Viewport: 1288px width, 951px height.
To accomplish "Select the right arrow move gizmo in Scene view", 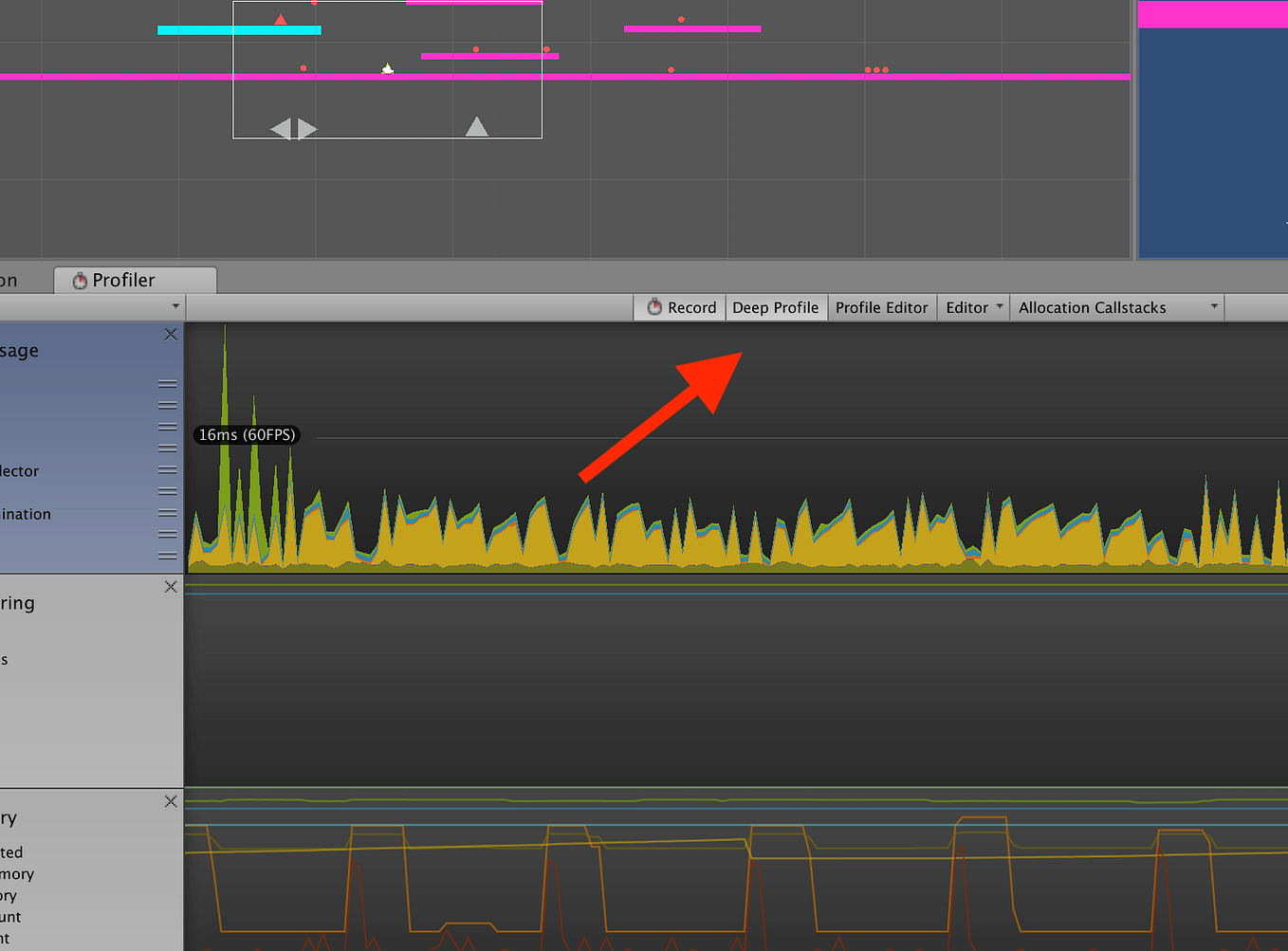I will (x=305, y=129).
